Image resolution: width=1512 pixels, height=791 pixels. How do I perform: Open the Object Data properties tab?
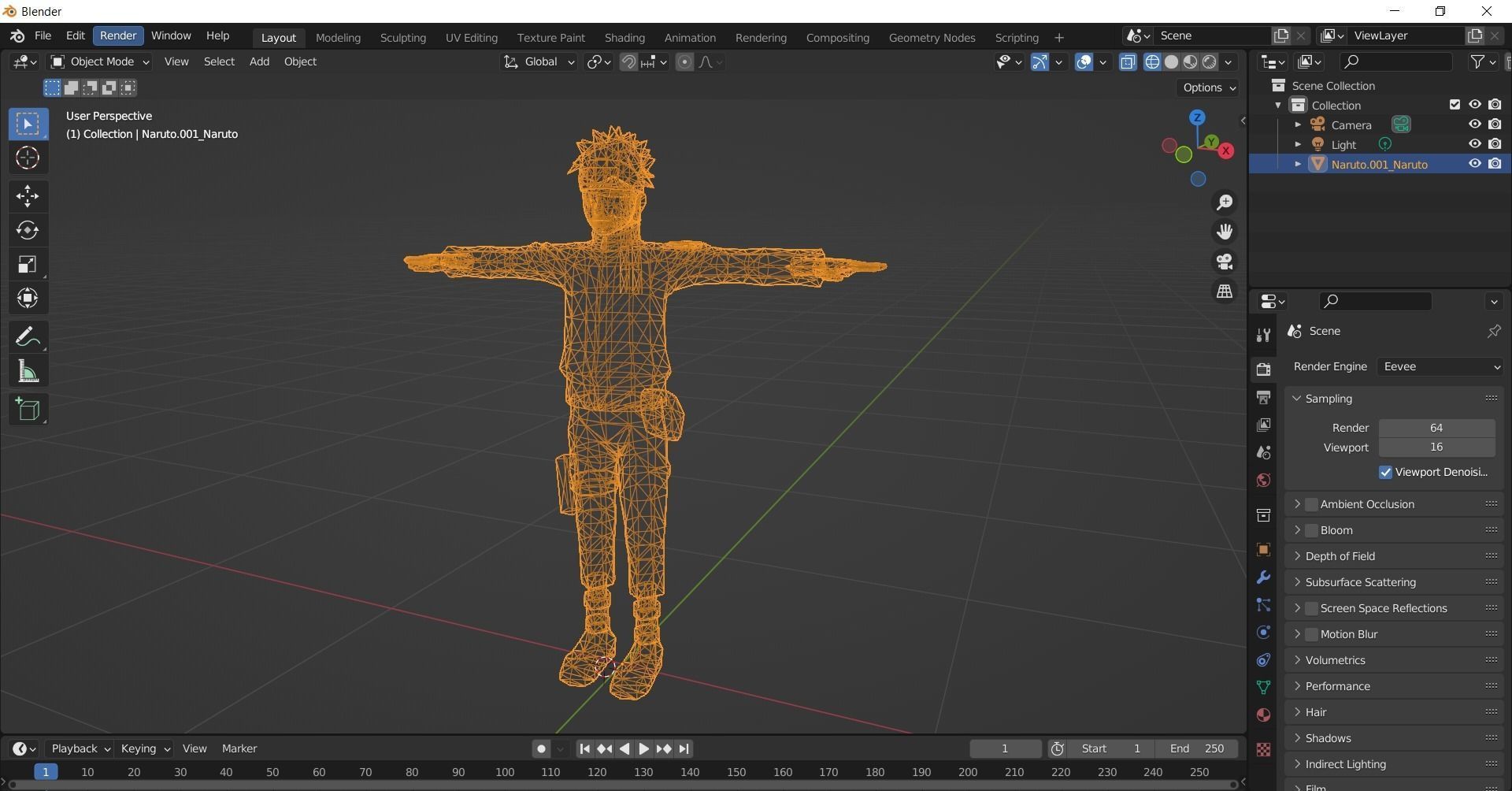pyautogui.click(x=1263, y=687)
